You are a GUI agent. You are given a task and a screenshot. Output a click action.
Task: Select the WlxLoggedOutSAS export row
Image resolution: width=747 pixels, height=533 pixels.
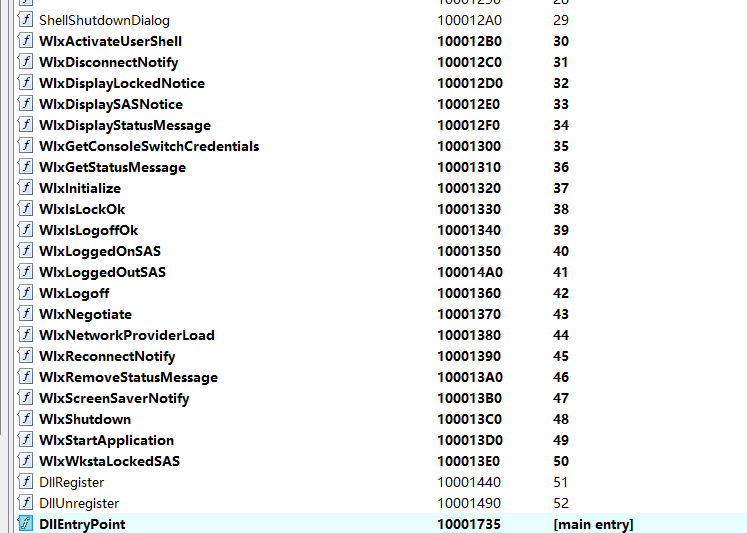(x=102, y=272)
